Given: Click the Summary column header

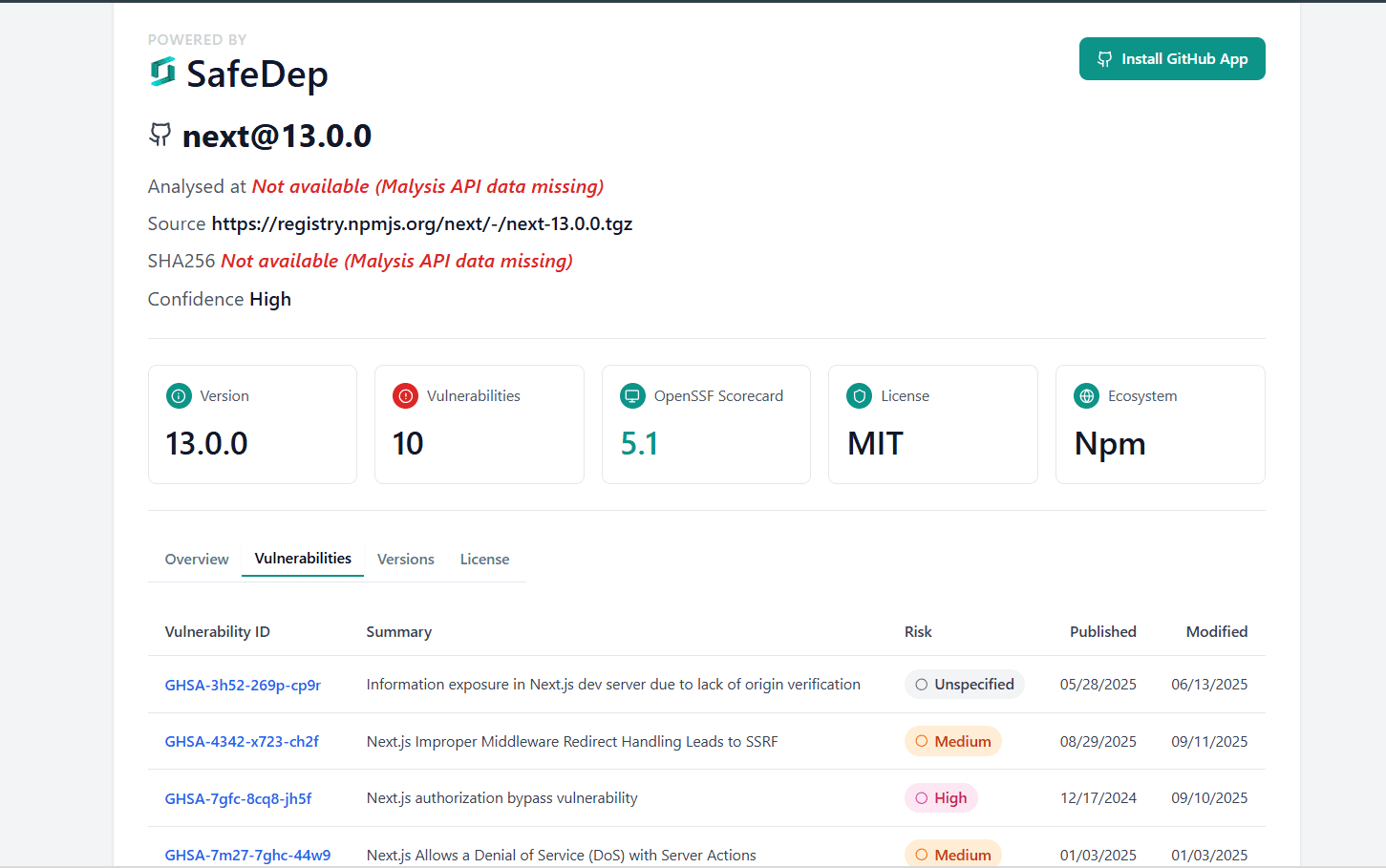Looking at the screenshot, I should pos(399,632).
